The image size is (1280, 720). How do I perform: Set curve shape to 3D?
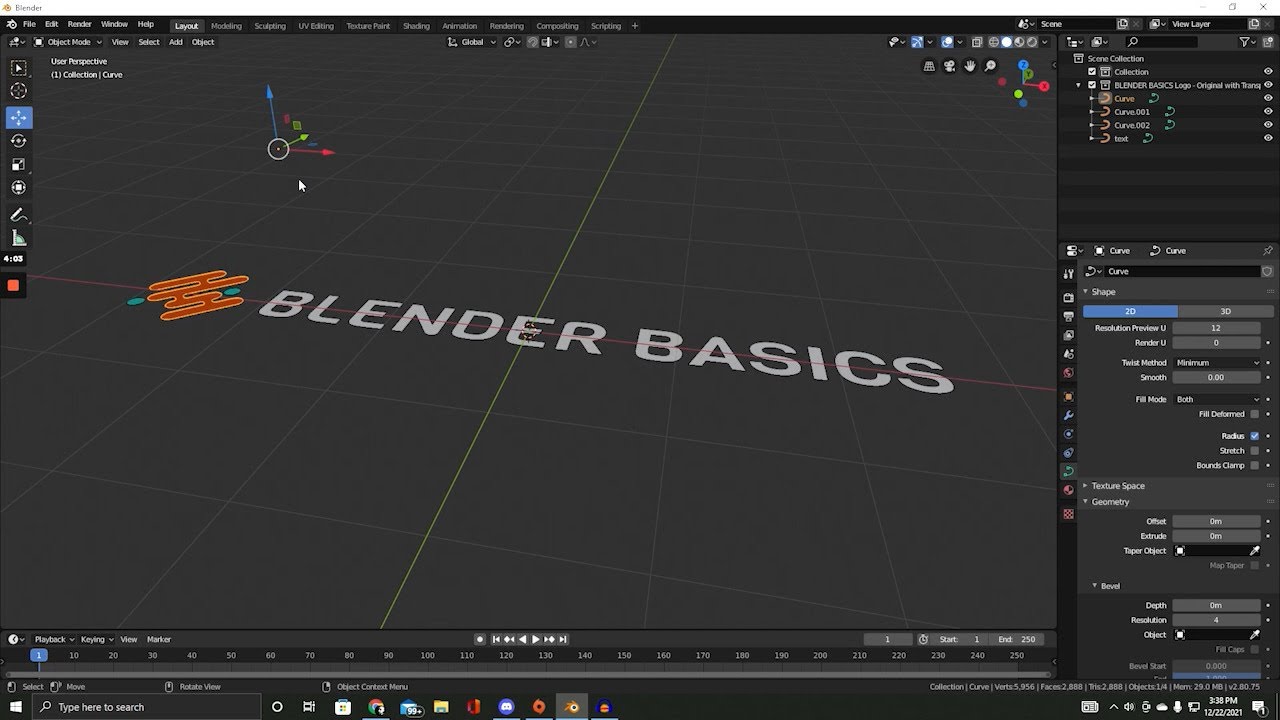click(x=1225, y=311)
